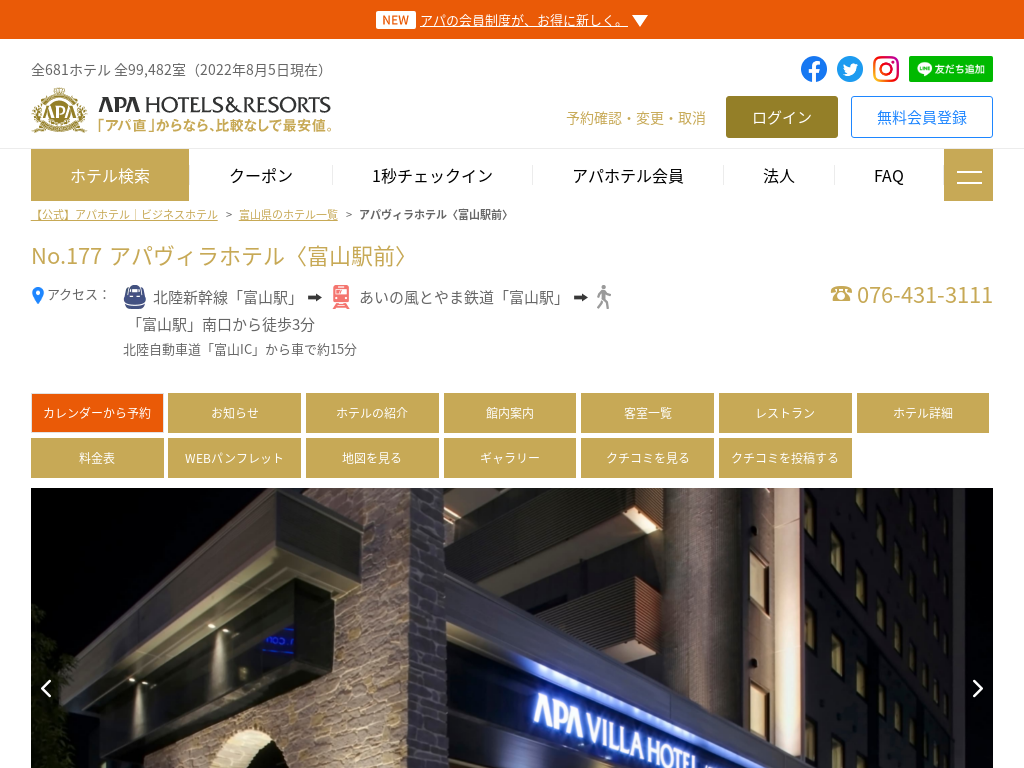Click the No.177 アパヴィラホテル title

click(219, 256)
